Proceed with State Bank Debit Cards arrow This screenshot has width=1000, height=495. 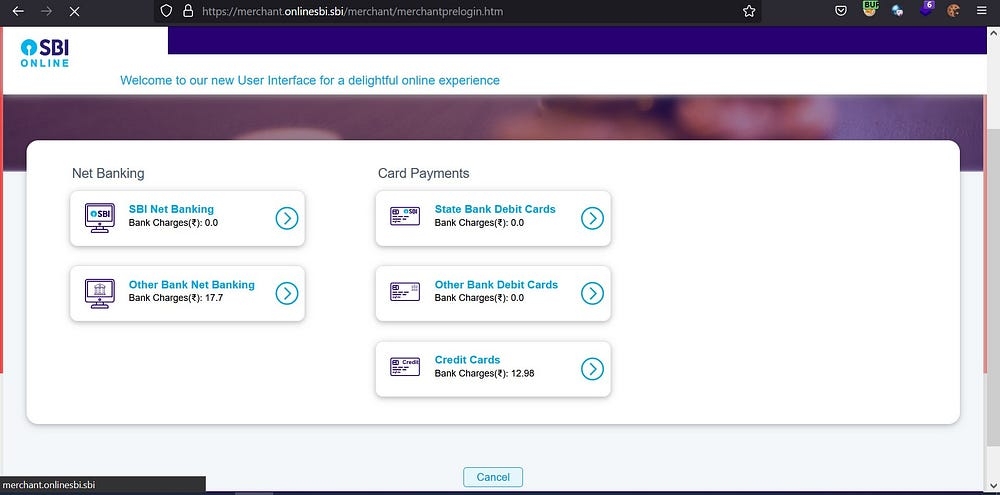[593, 218]
